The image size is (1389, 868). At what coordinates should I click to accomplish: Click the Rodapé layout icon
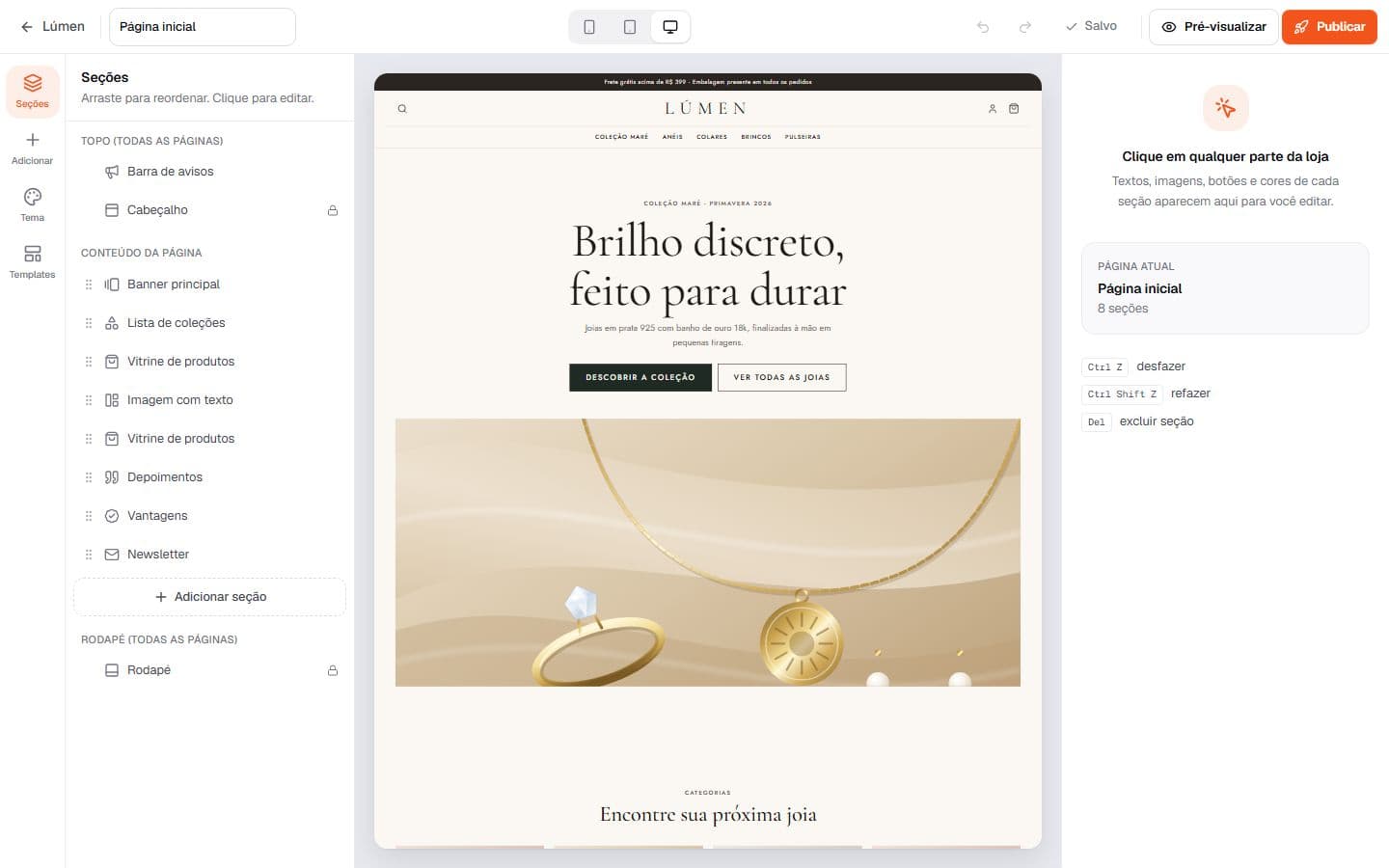pyautogui.click(x=112, y=670)
